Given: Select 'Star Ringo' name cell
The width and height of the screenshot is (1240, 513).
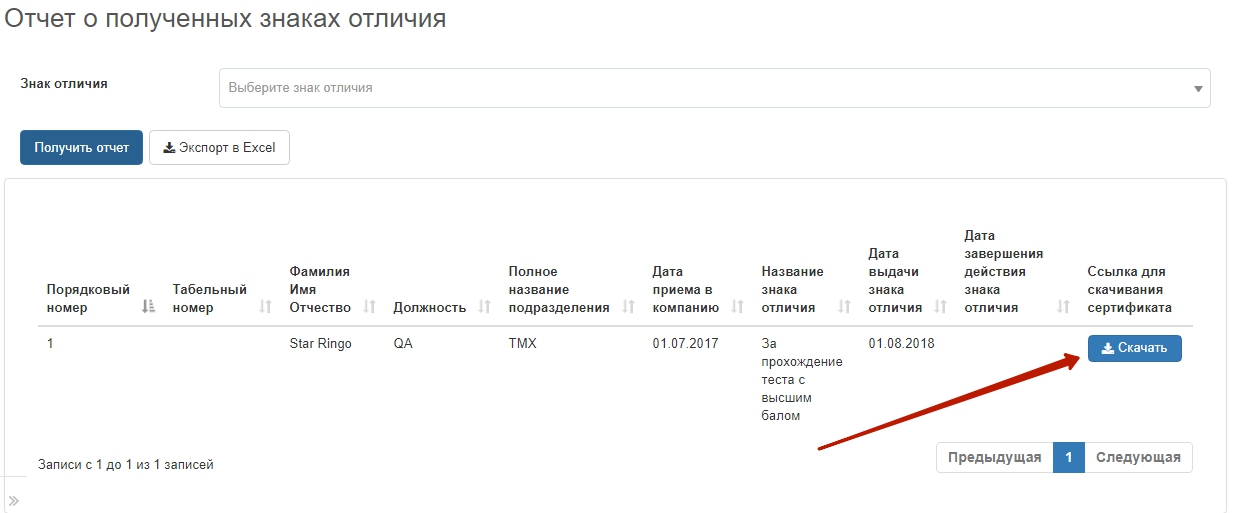Looking at the screenshot, I should [x=320, y=344].
